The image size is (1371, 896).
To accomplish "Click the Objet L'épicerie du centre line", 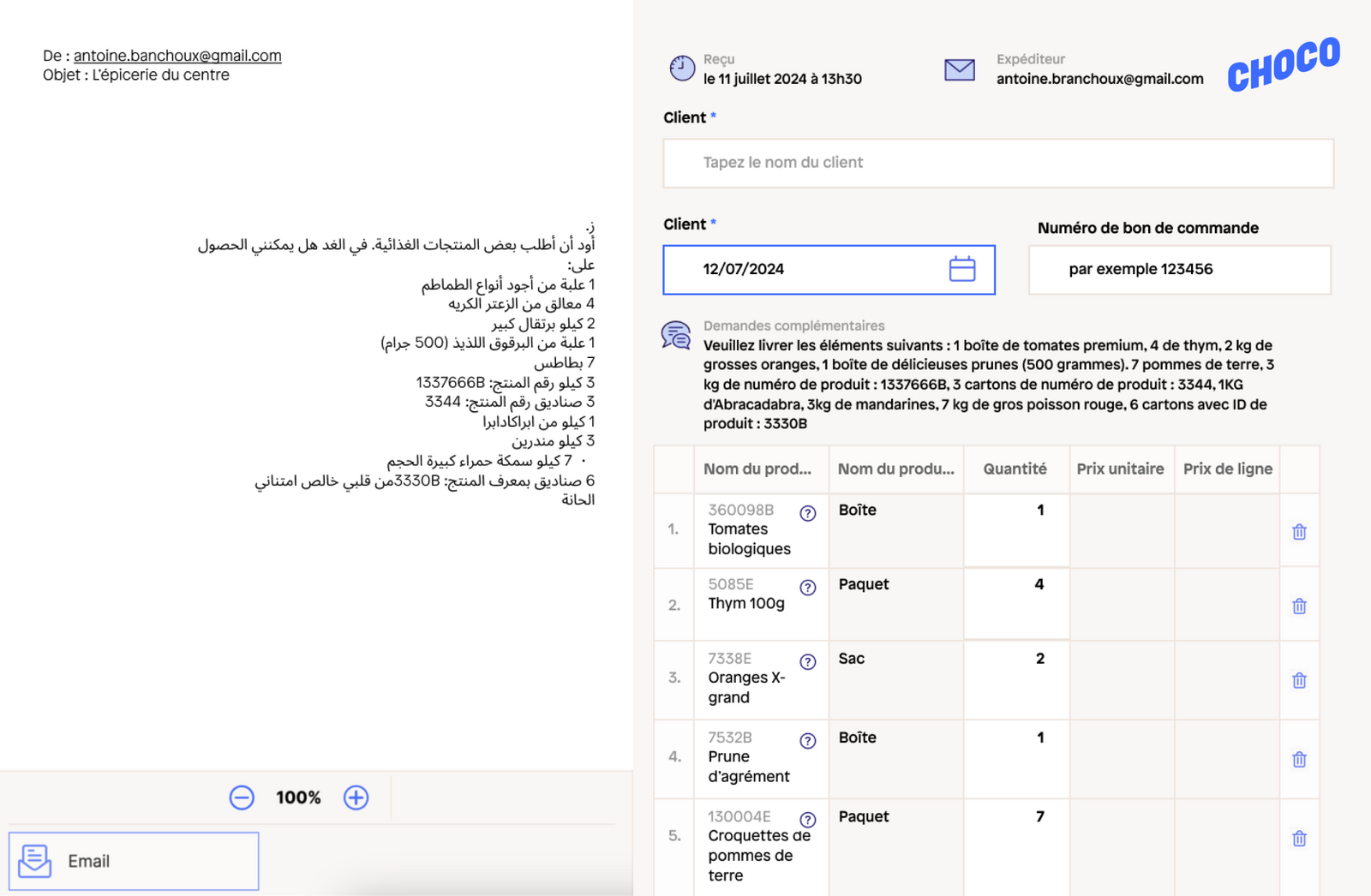I will [x=136, y=75].
